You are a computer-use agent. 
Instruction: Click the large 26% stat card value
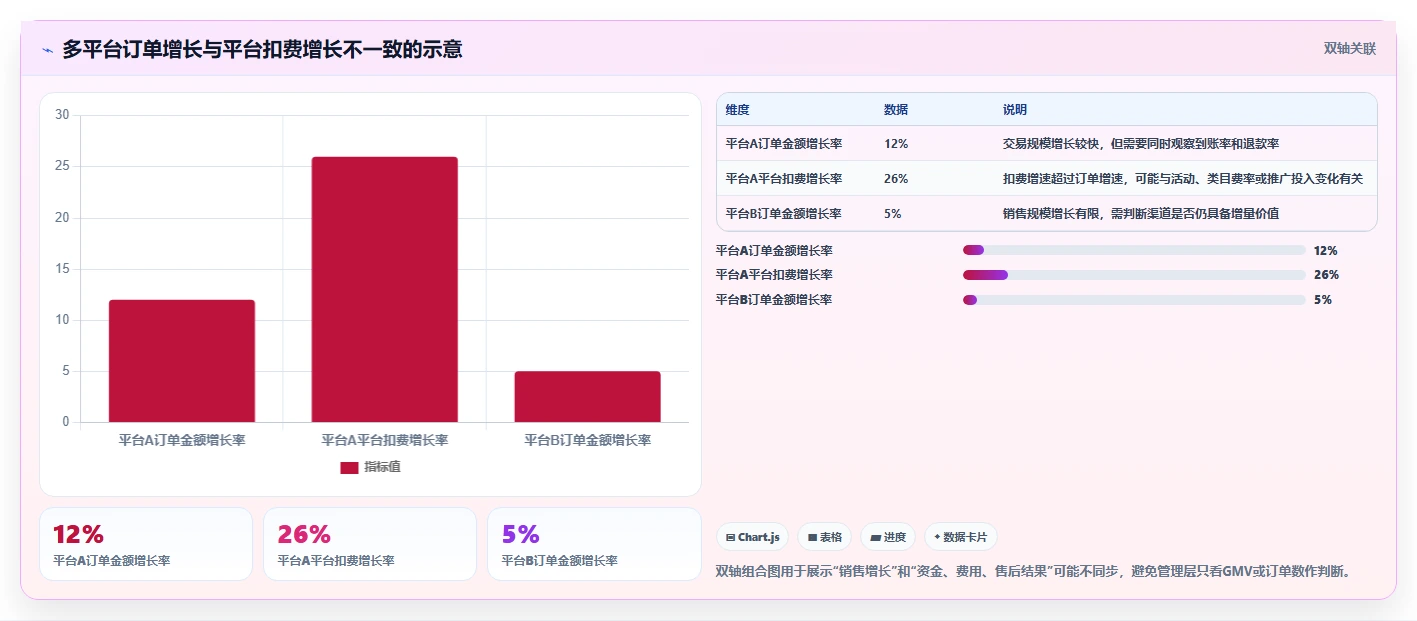point(304,534)
